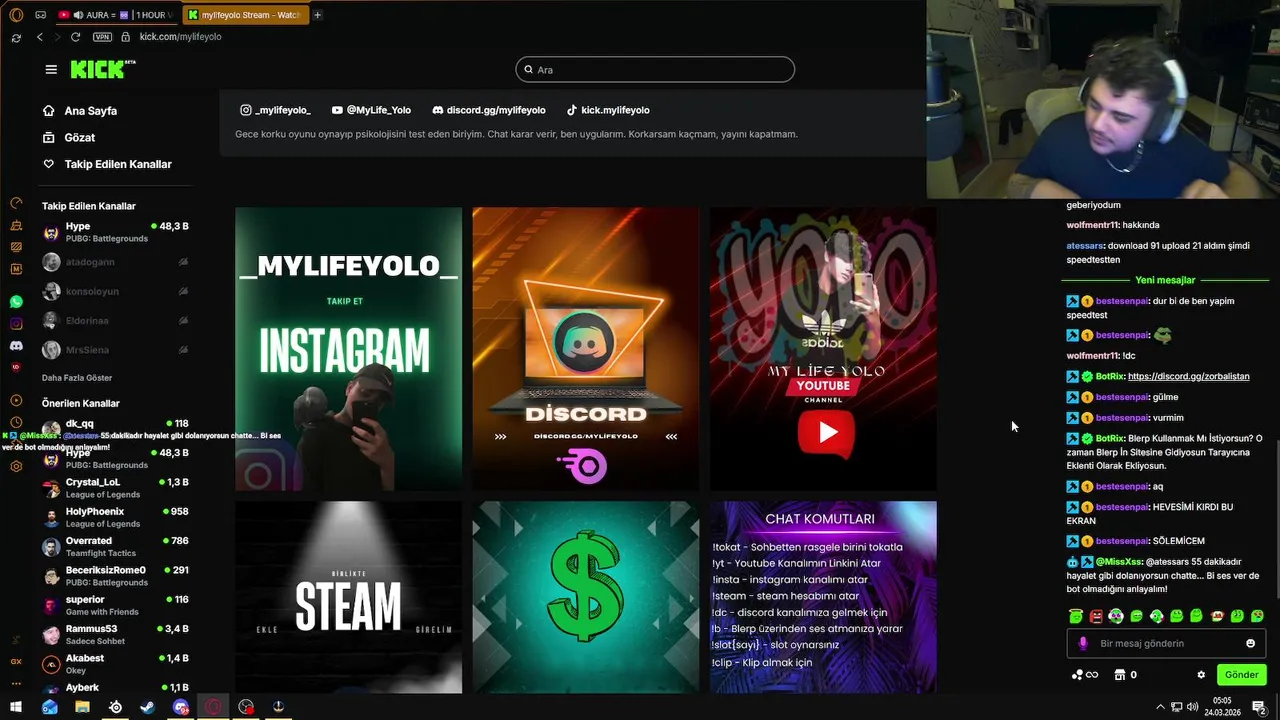Insert the red angry emote
Screen dimensions: 1280x720
[x=1096, y=616]
